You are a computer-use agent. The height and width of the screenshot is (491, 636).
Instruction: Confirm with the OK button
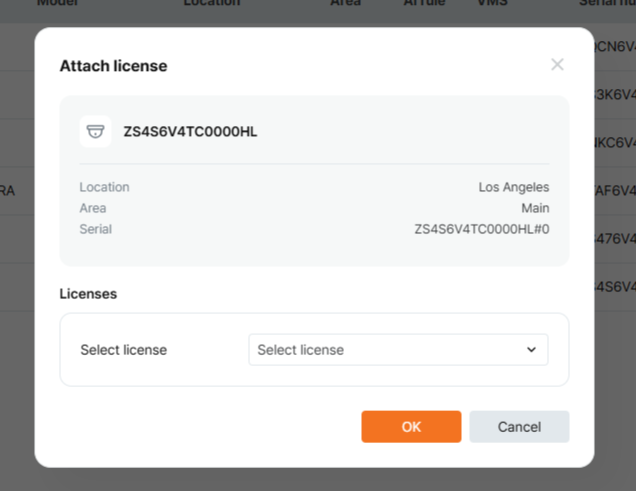coord(411,427)
